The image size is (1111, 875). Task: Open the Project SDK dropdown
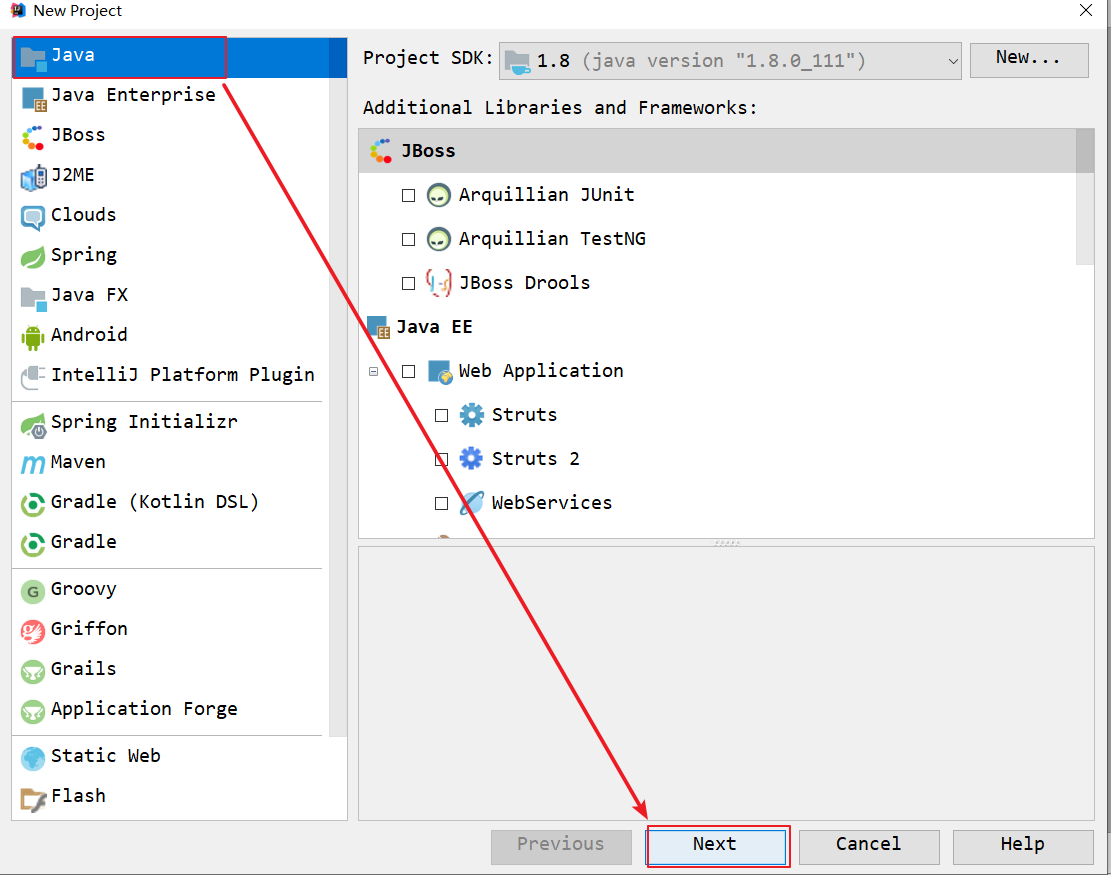click(730, 61)
